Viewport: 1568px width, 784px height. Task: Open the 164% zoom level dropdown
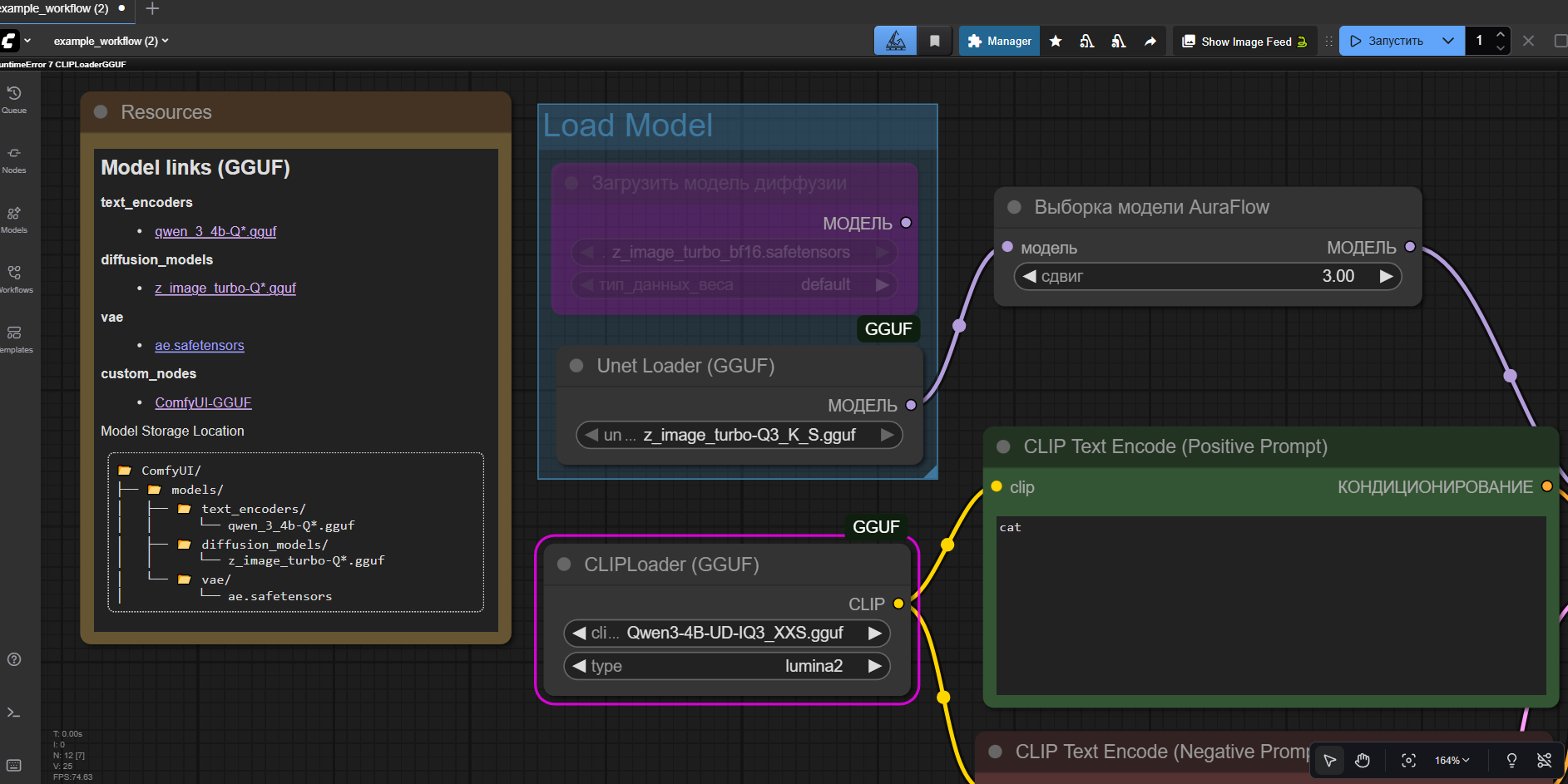tap(1452, 760)
